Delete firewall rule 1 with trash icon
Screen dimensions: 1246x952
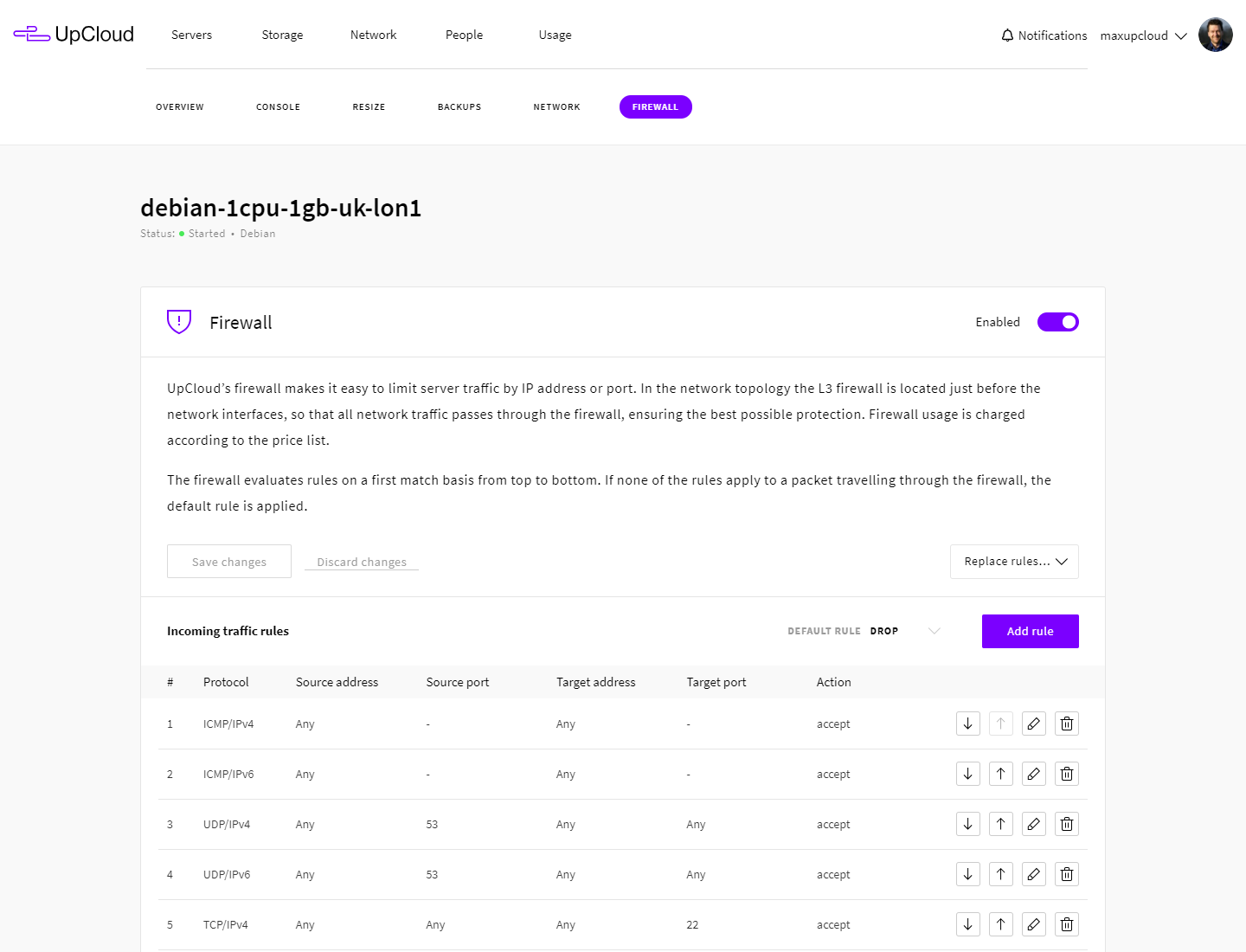(1066, 724)
